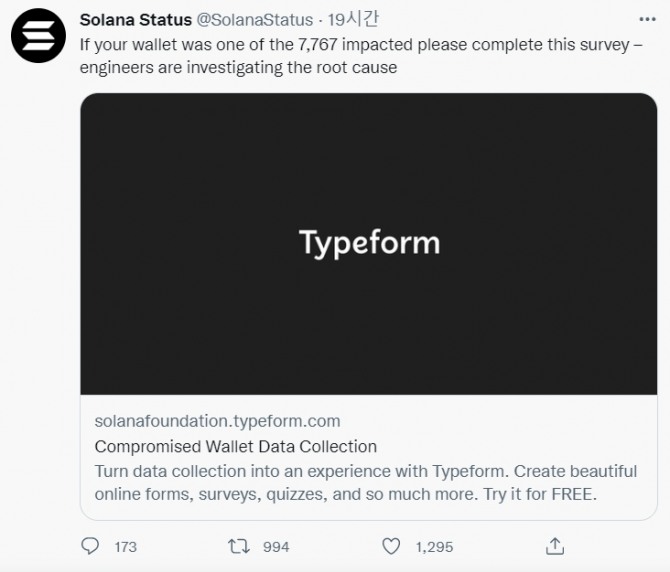The height and width of the screenshot is (572, 670).
Task: Open the Typeform preview card image
Action: click(x=369, y=243)
